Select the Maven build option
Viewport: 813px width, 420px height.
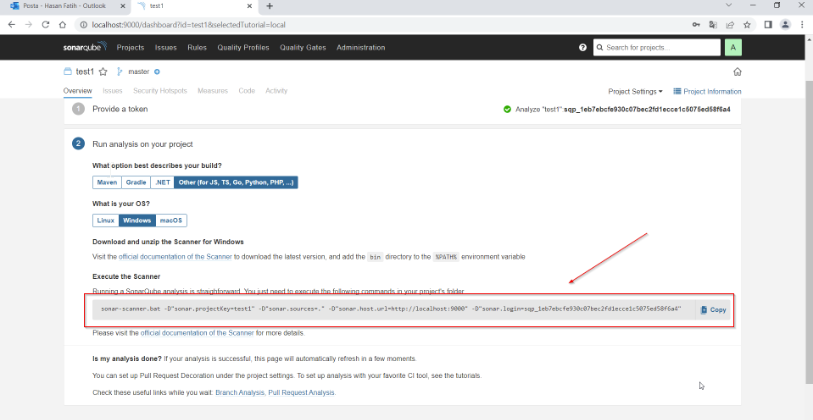(107, 183)
